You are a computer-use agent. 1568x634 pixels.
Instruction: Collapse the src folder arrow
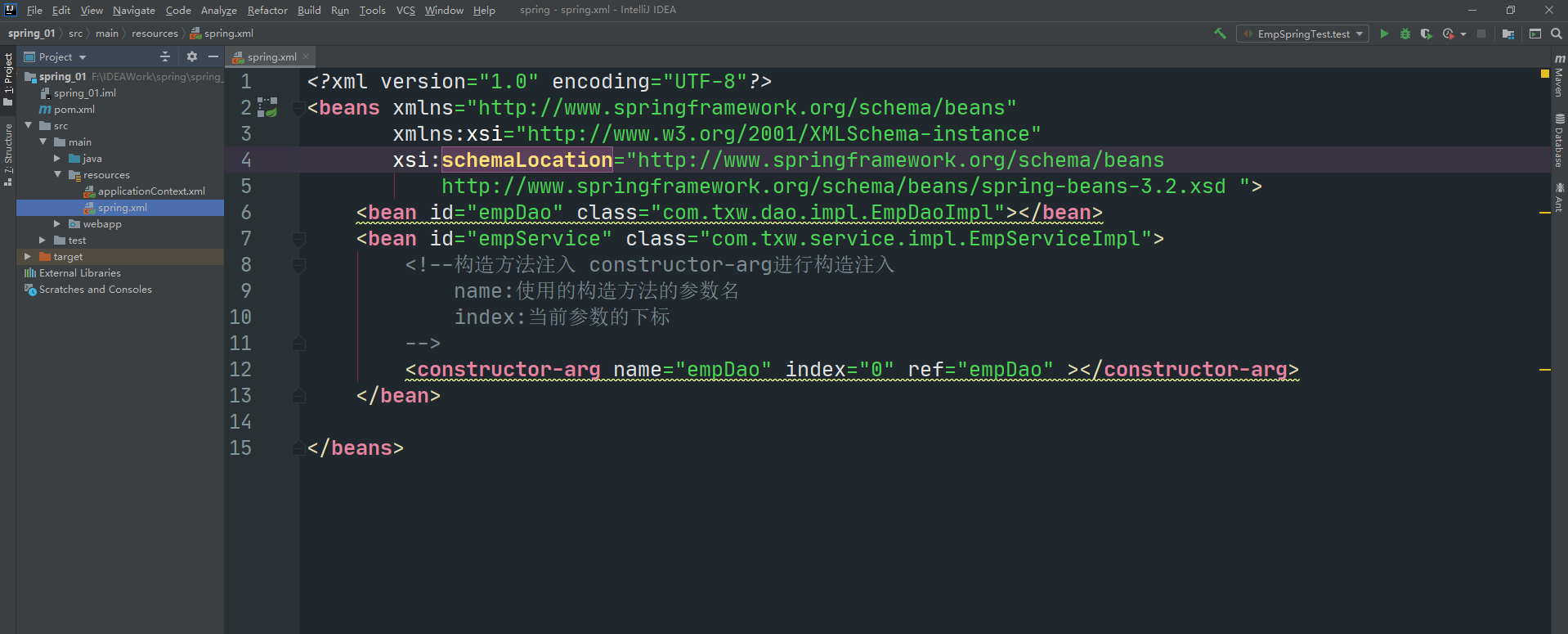29,125
